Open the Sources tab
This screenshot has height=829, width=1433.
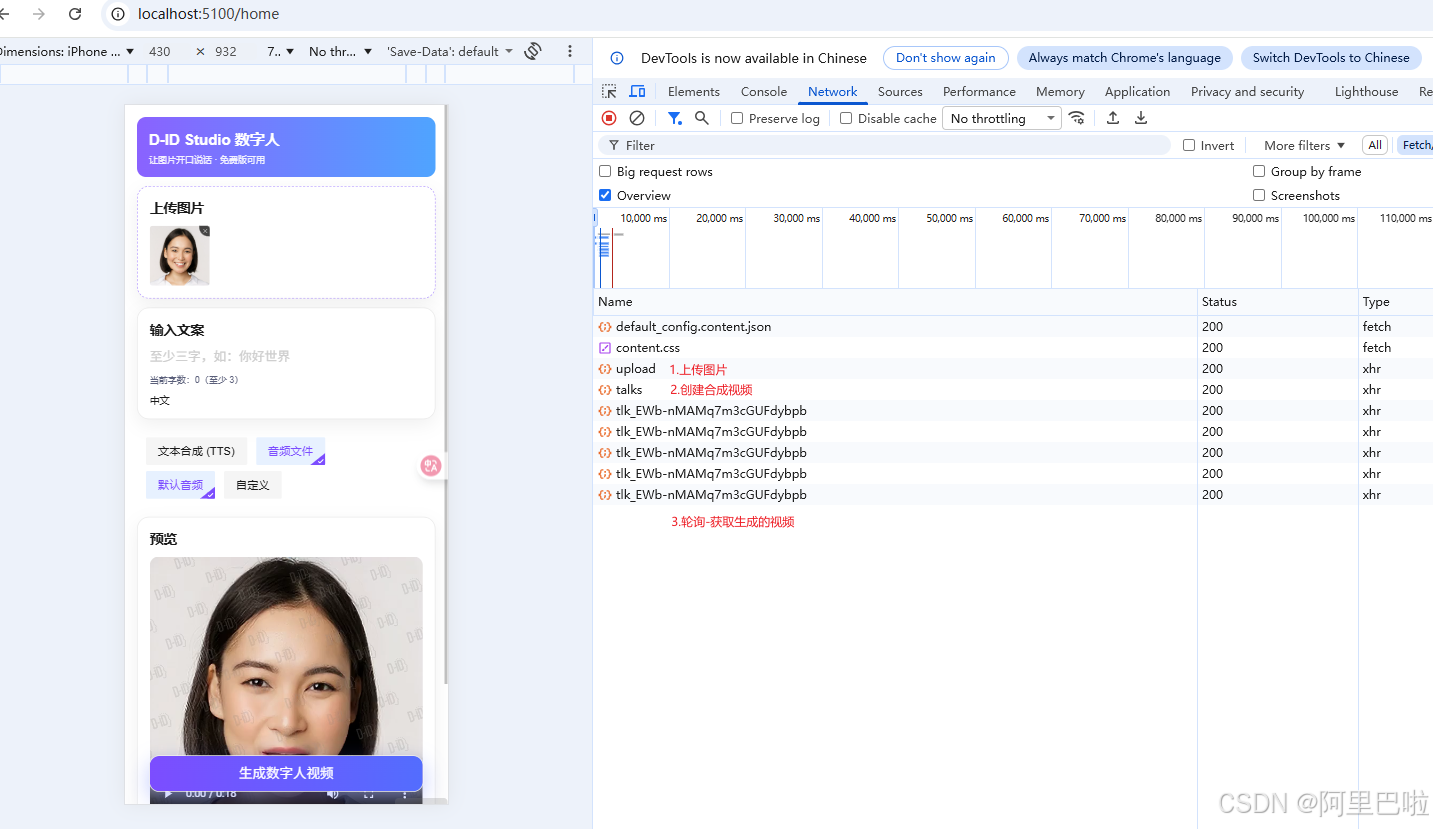pos(900,91)
